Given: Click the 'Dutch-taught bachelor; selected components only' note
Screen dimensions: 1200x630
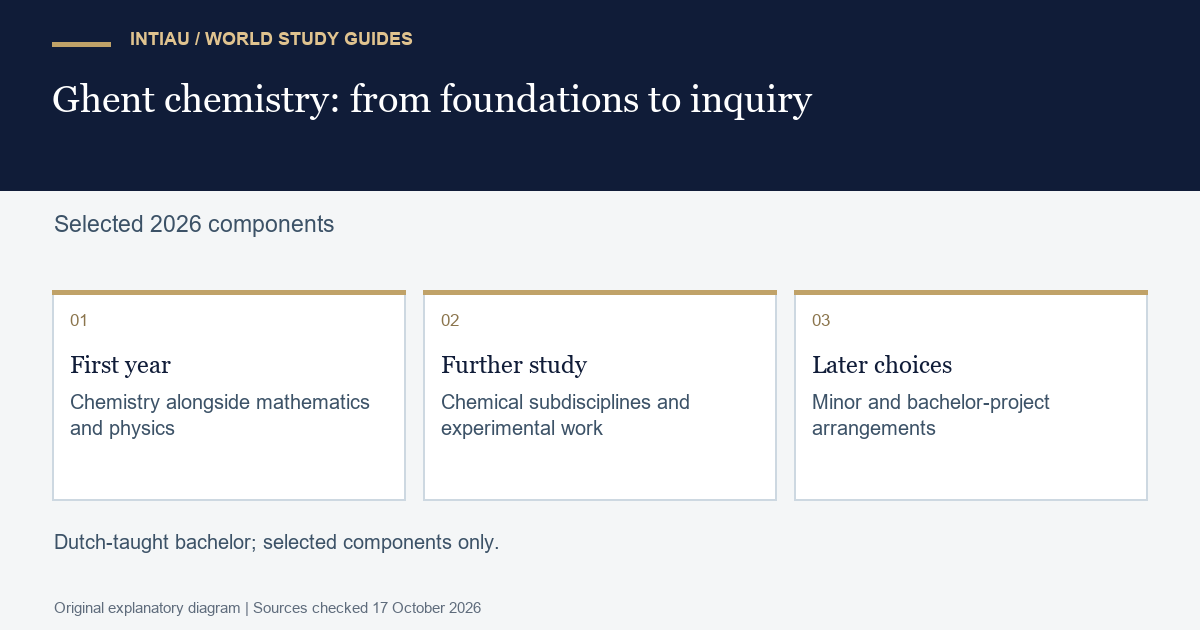Looking at the screenshot, I should pyautogui.click(x=276, y=543).
